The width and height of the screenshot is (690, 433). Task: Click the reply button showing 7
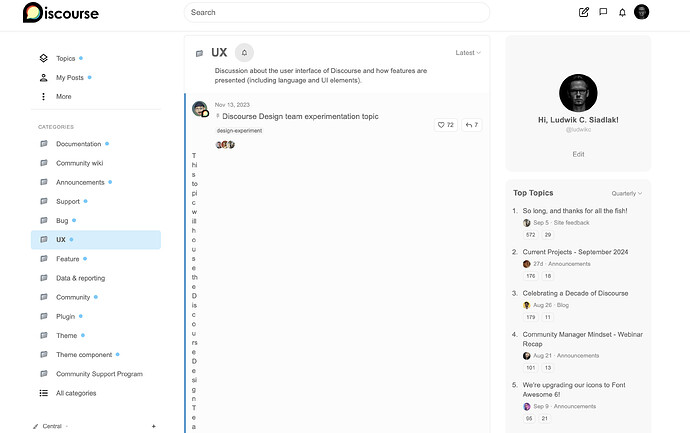click(x=471, y=125)
